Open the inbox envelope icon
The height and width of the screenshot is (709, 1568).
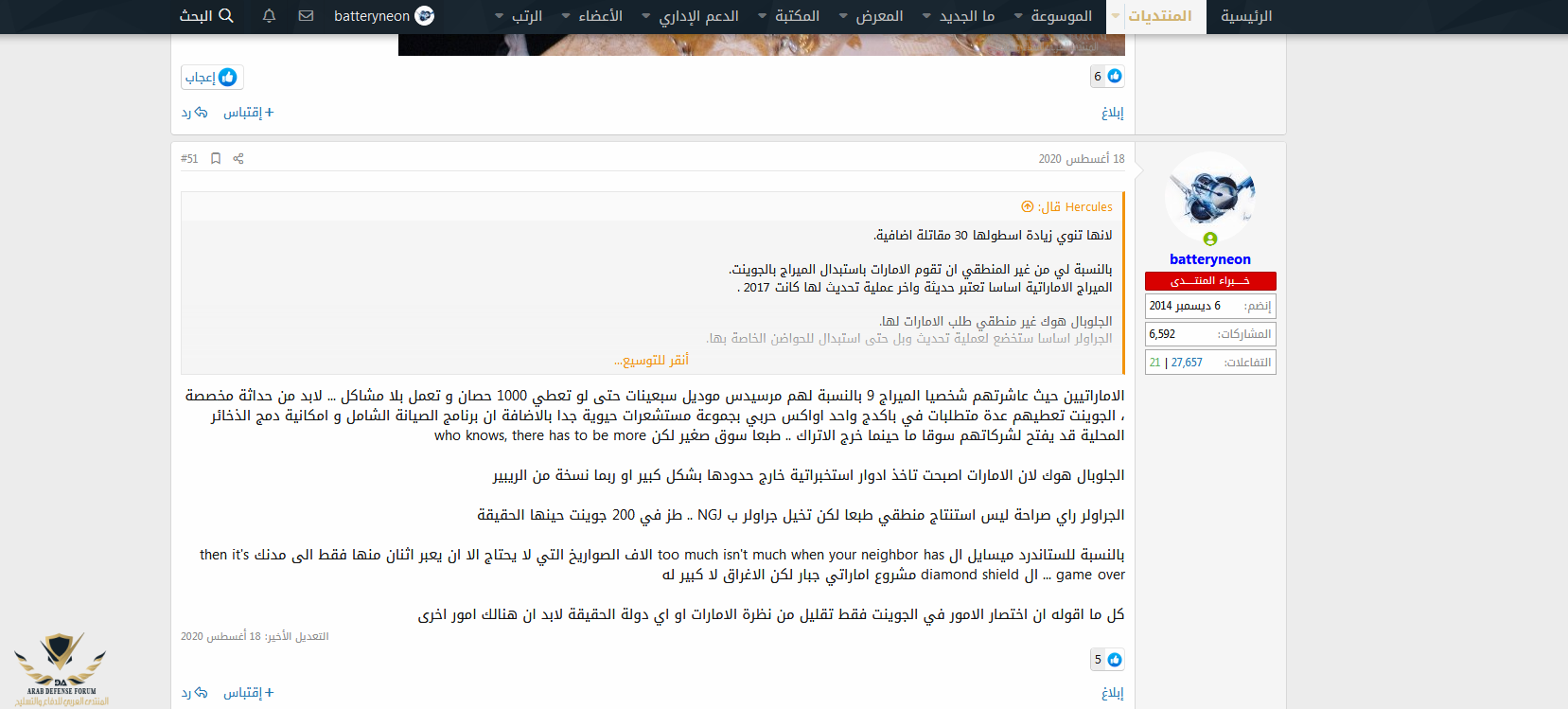(306, 16)
